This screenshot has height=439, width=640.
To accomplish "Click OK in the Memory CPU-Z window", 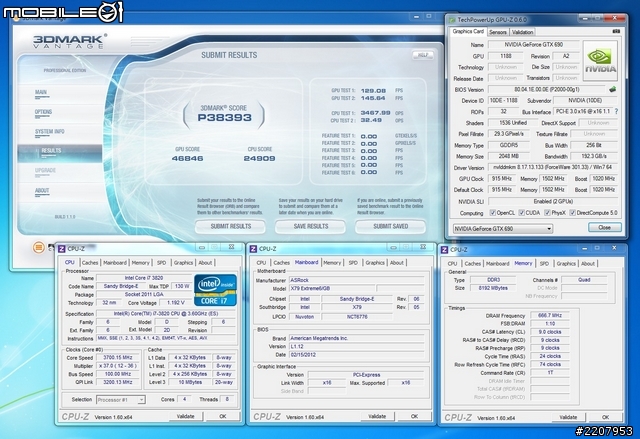I will (605, 417).
